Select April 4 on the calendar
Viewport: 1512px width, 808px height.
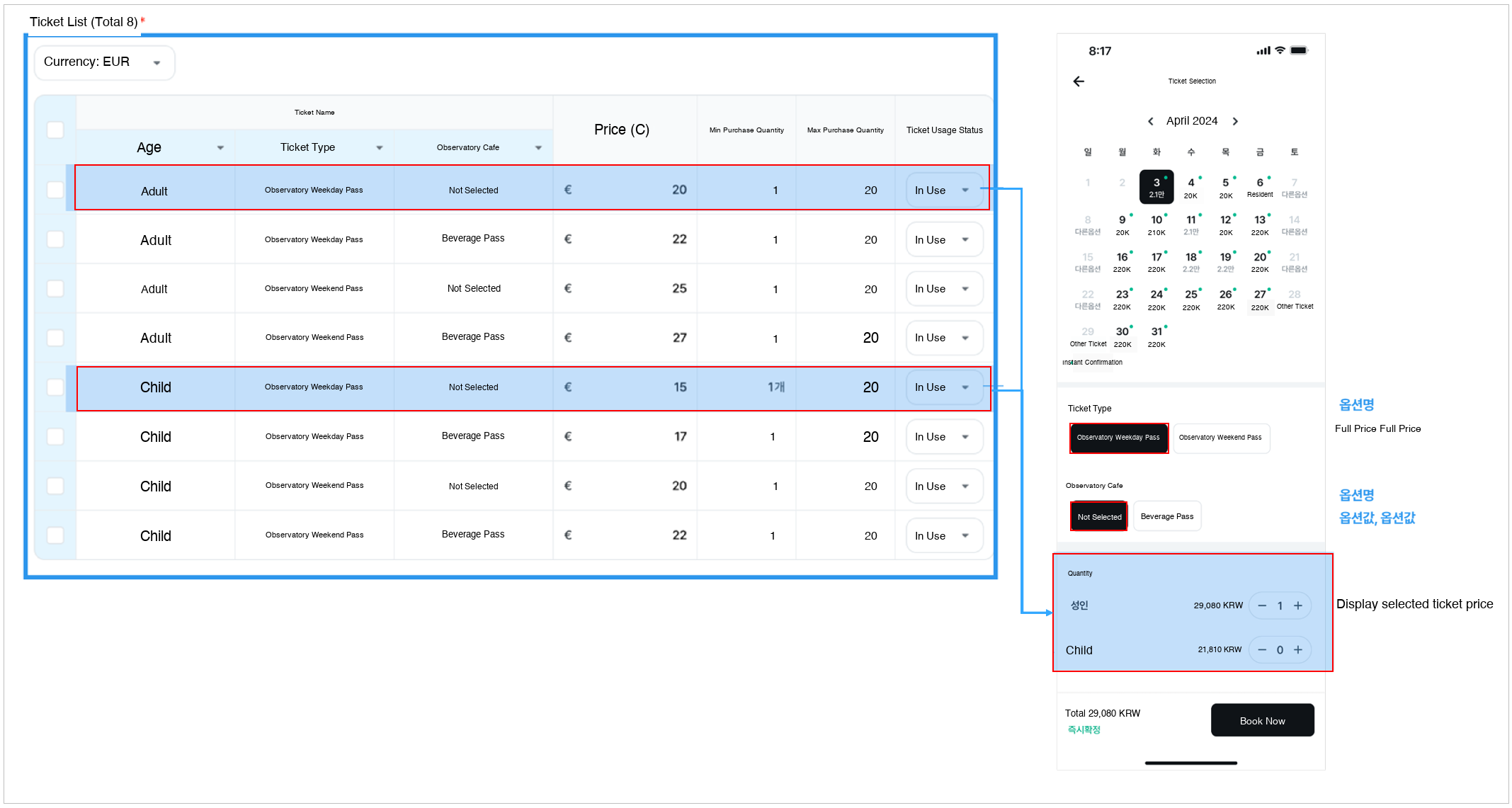point(1191,187)
